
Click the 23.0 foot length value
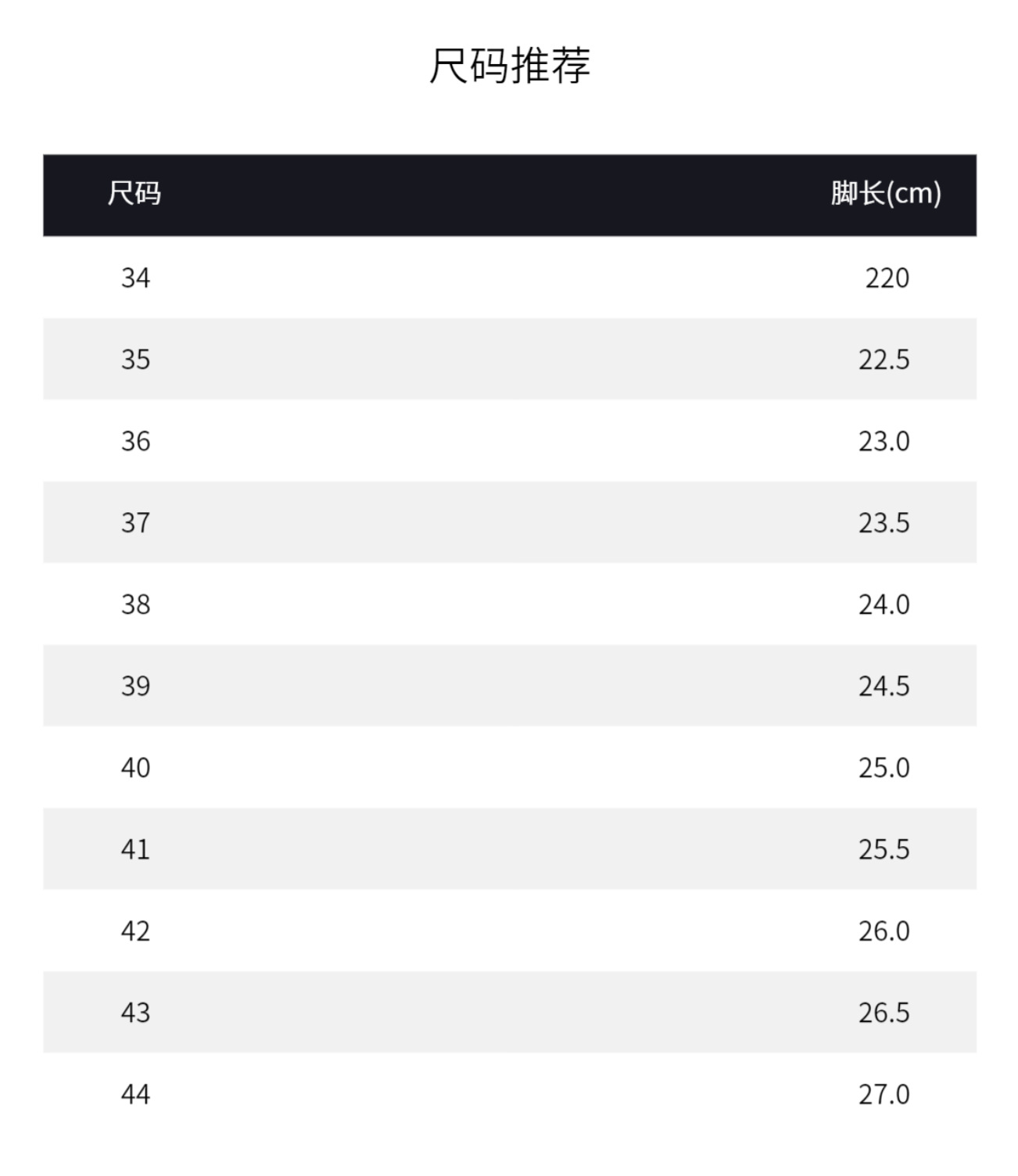tap(884, 441)
